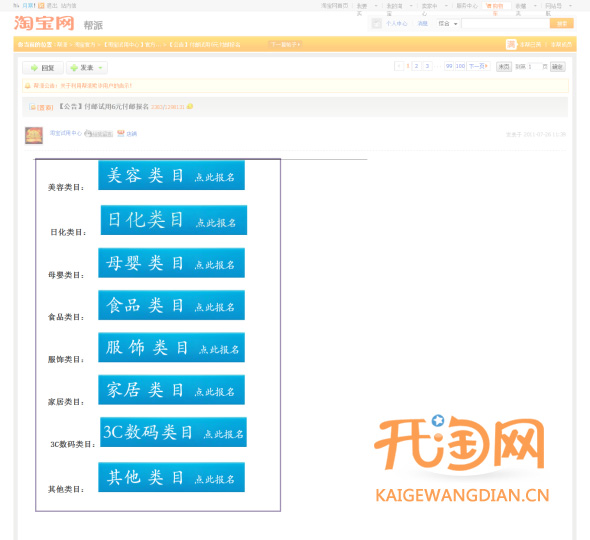590x540 pixels.
Task: Open the 消息 messages link
Action: coord(423,23)
